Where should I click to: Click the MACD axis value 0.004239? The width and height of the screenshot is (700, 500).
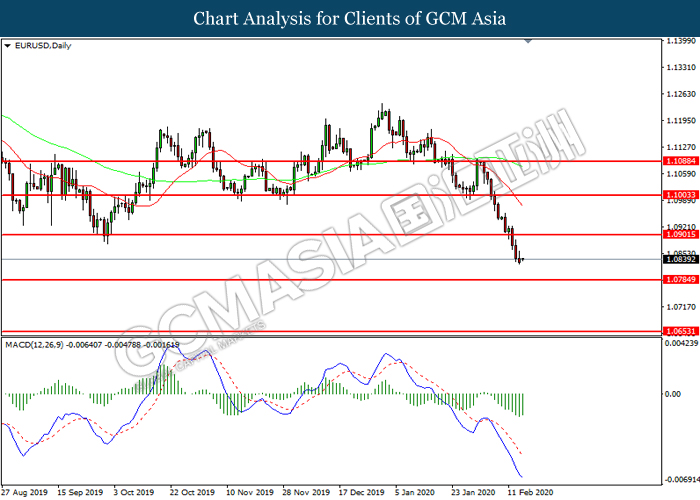682,343
